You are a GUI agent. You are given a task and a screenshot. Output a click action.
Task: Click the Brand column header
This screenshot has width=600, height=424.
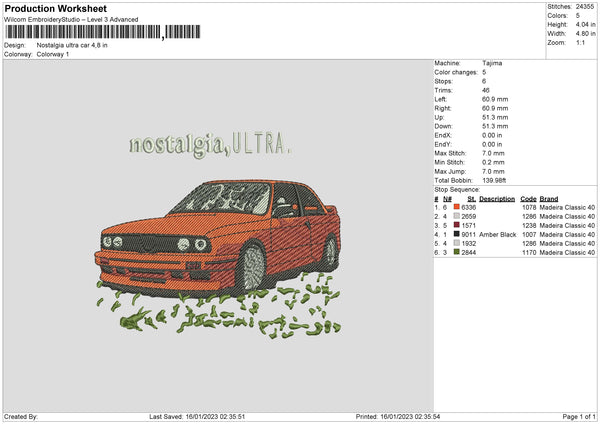tap(549, 199)
